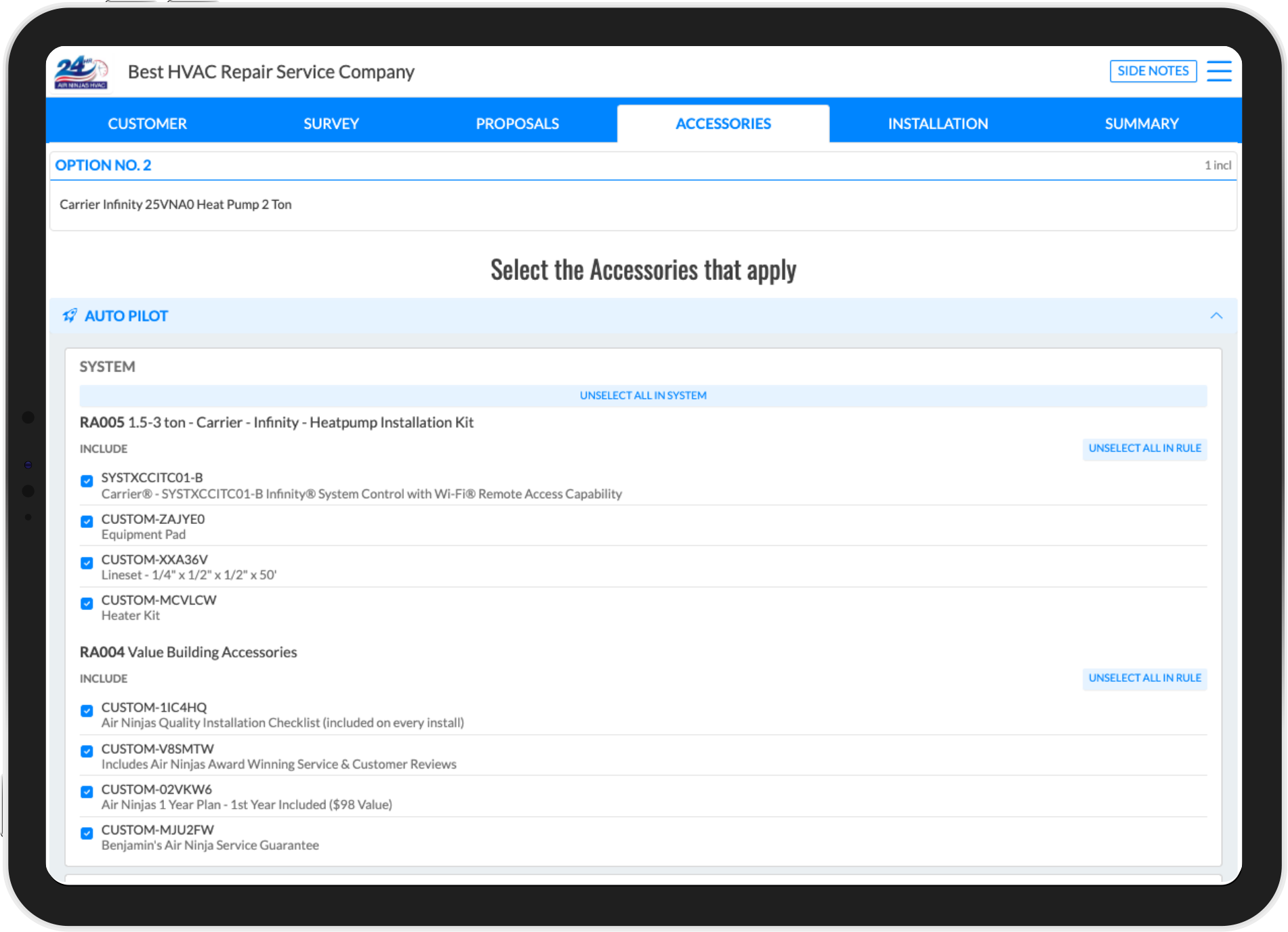Click Unselect All in System

[x=643, y=396]
